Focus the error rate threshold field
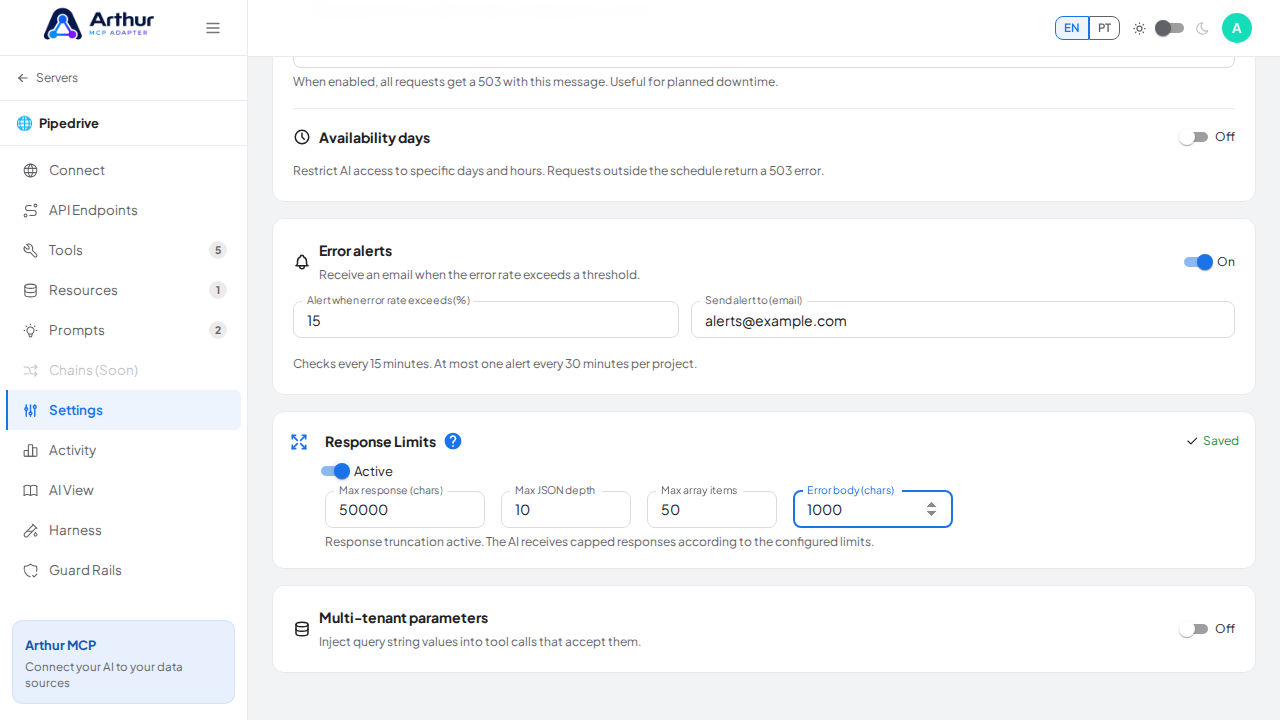Screen dimensions: 1280x720 pyautogui.click(x=486, y=320)
